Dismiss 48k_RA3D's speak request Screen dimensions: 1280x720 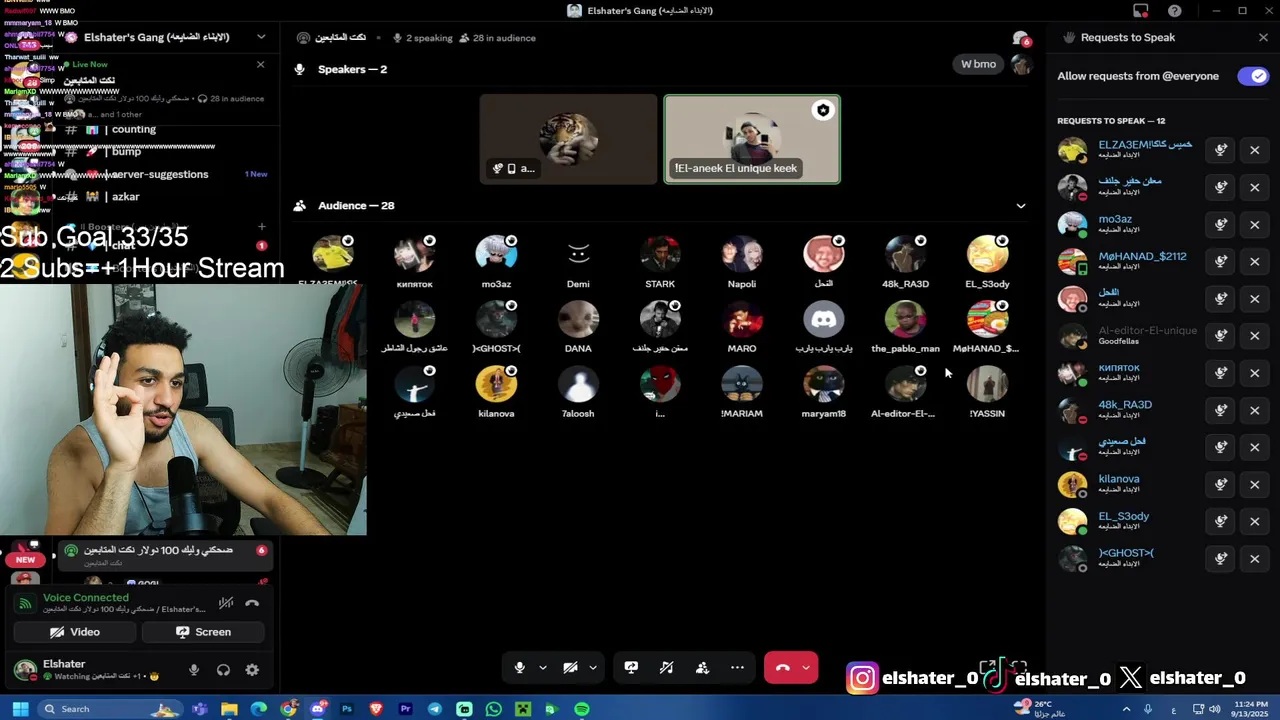point(1255,410)
